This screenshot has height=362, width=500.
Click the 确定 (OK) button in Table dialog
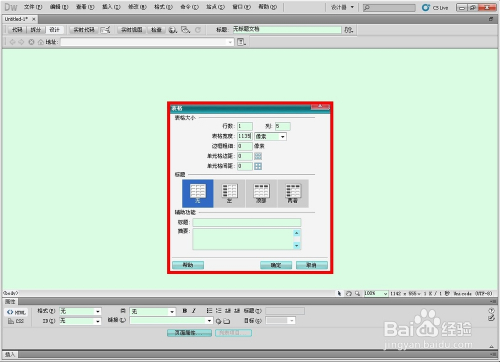tap(276, 265)
